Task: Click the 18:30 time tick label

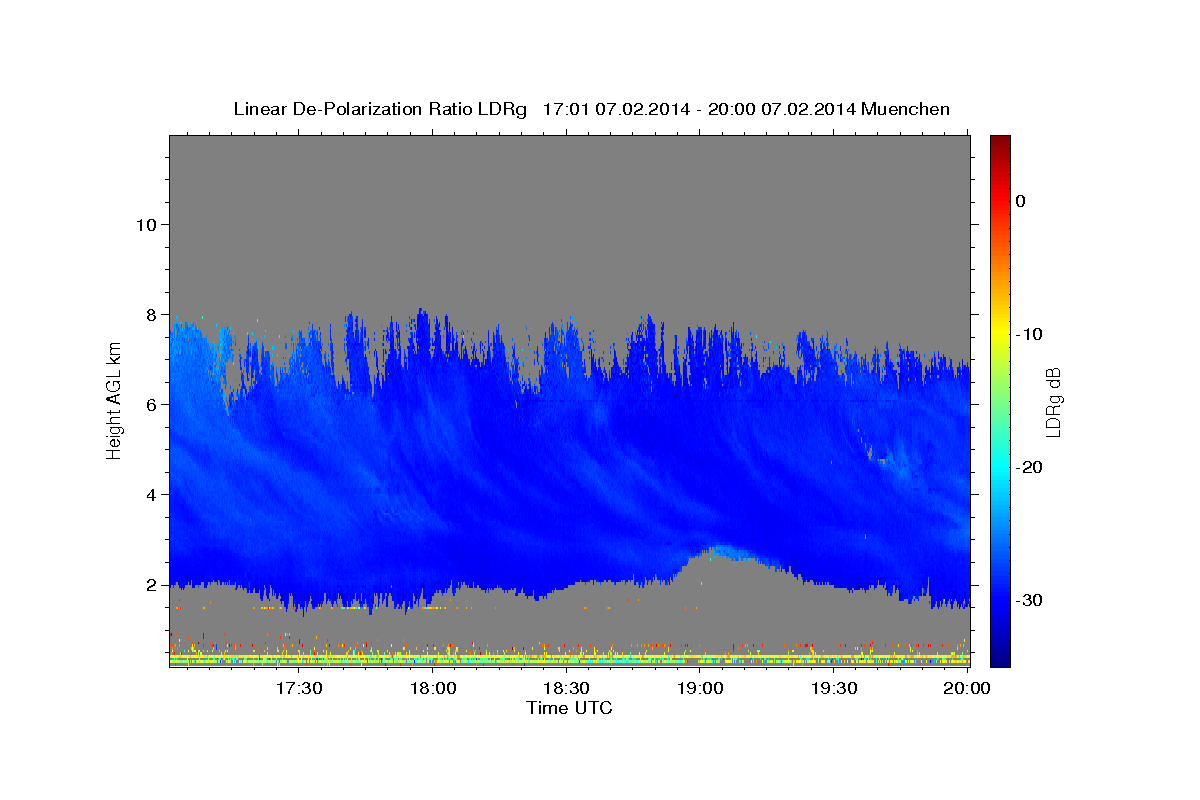Action: (x=567, y=688)
